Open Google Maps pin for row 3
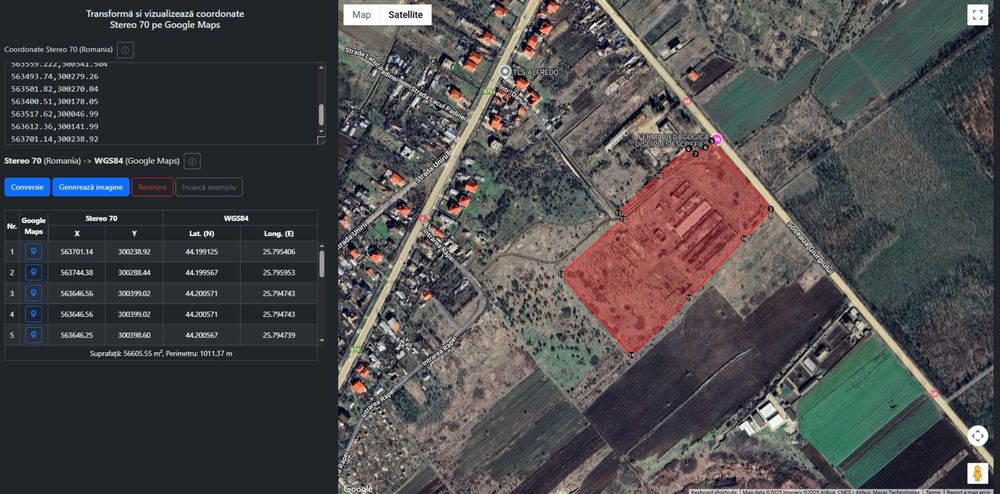Image resolution: width=1000 pixels, height=494 pixels. tap(33, 293)
